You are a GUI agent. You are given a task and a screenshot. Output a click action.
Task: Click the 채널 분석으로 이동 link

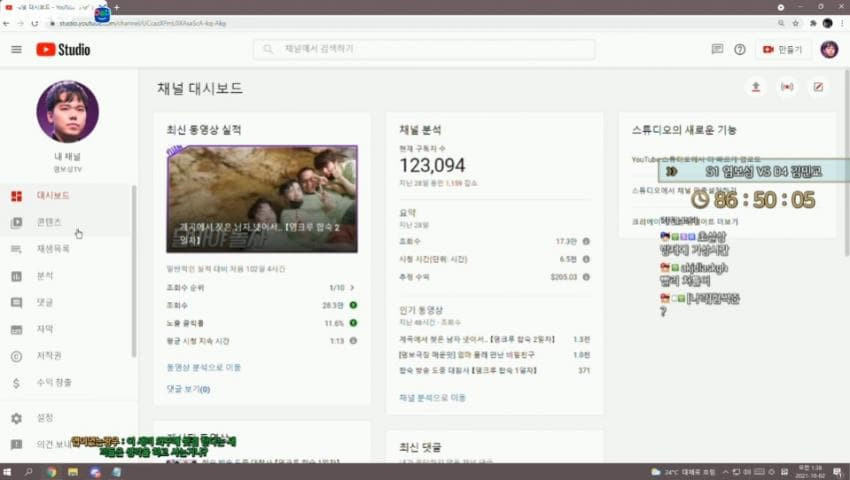click(x=432, y=398)
